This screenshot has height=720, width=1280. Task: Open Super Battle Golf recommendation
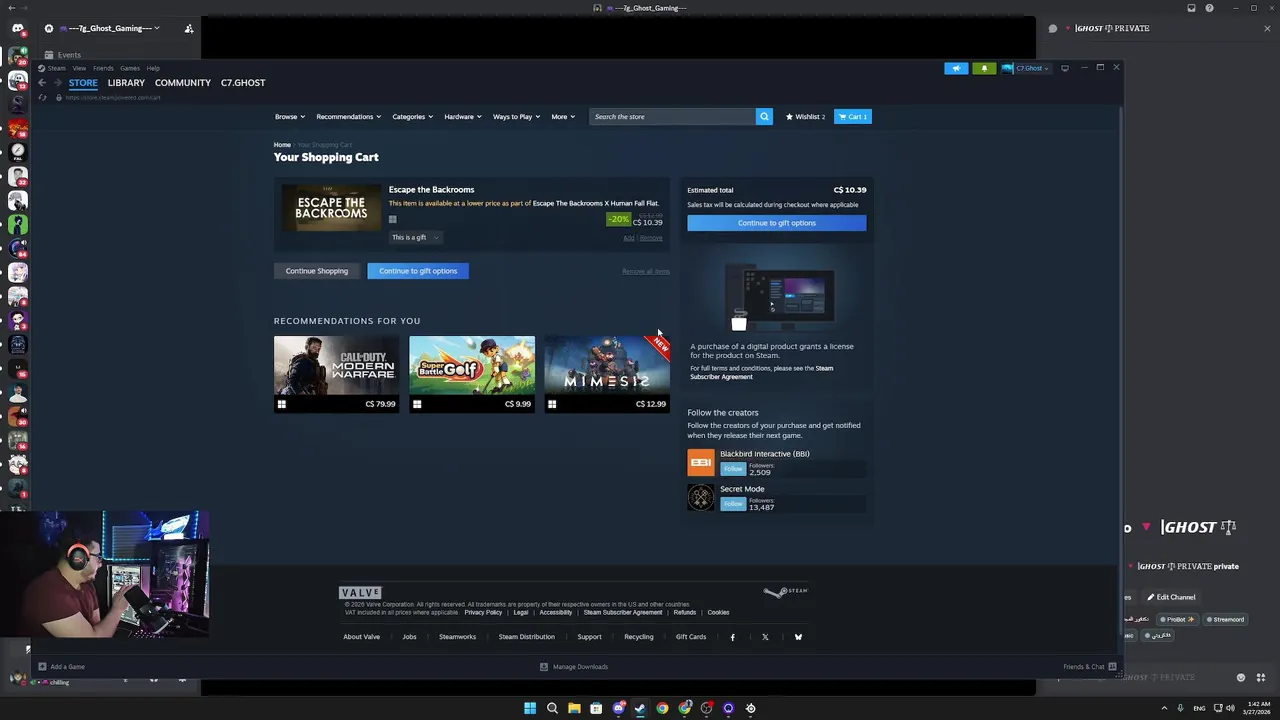click(472, 374)
